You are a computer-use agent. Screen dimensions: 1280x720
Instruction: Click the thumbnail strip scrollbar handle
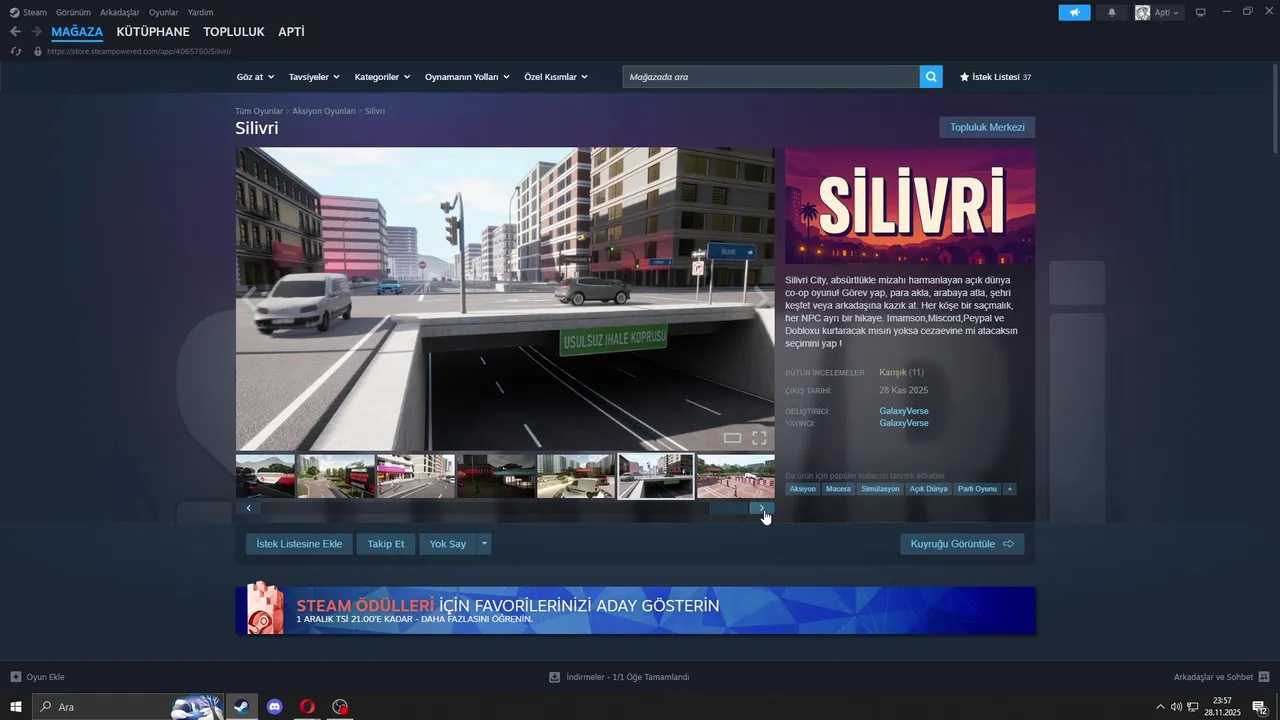[728, 508]
